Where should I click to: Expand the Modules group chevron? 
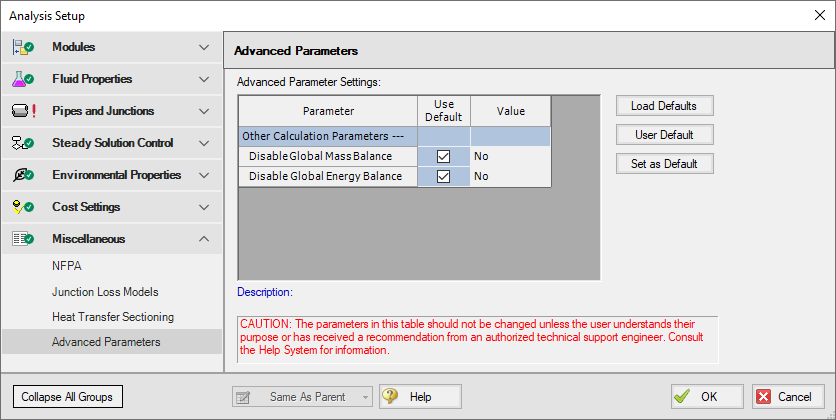[204, 47]
